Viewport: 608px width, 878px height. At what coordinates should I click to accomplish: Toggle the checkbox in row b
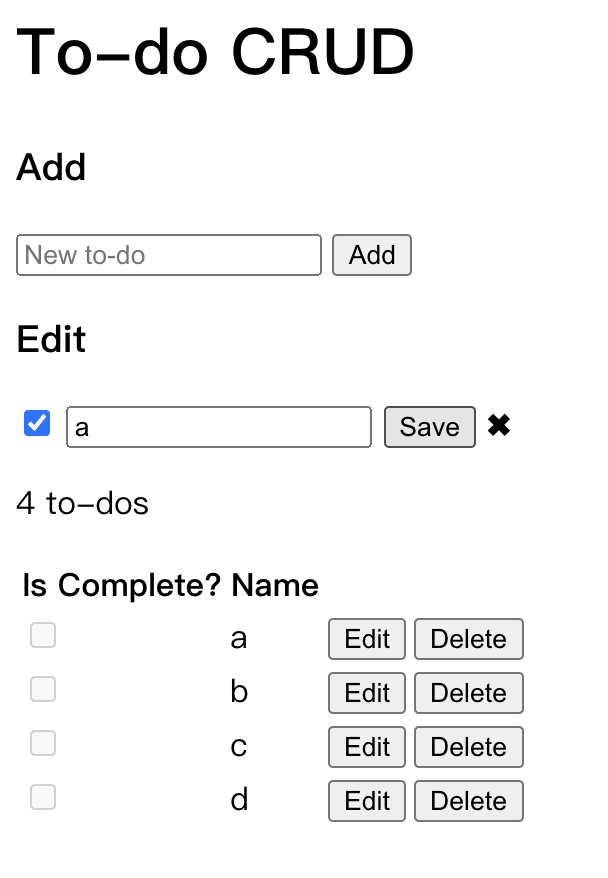tap(43, 689)
